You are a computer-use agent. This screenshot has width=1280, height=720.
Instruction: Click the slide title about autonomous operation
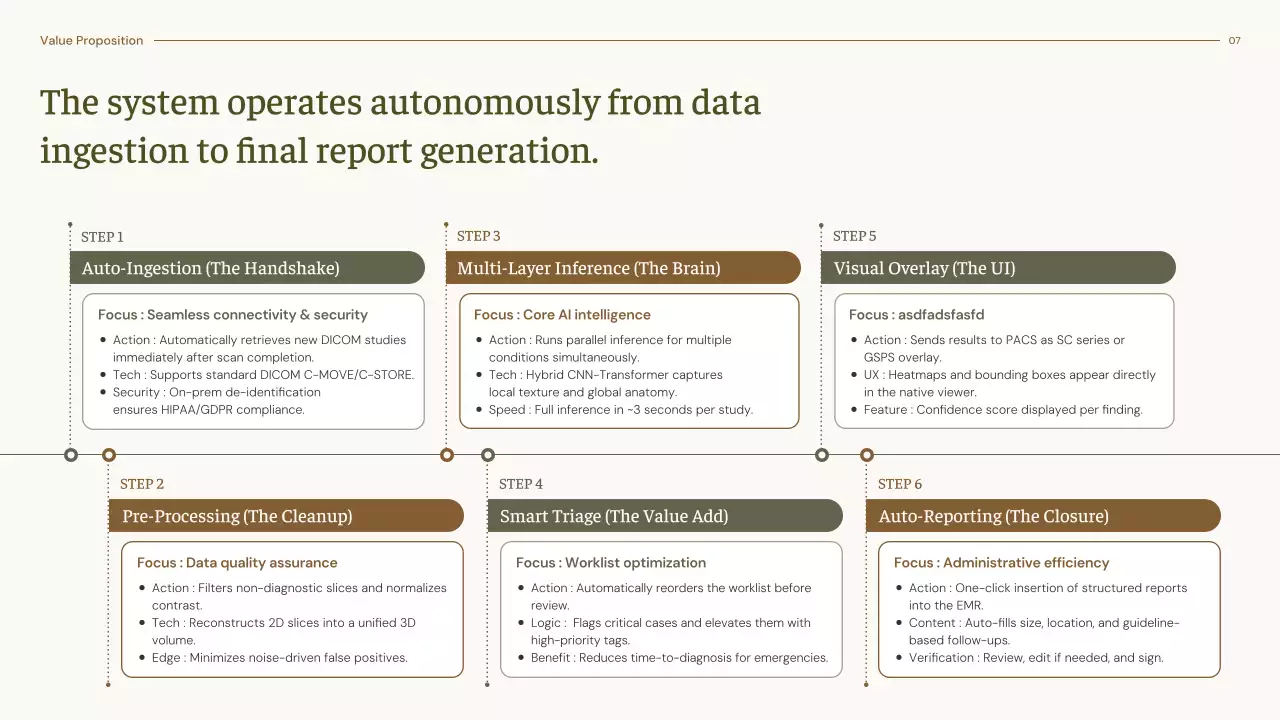[400, 126]
